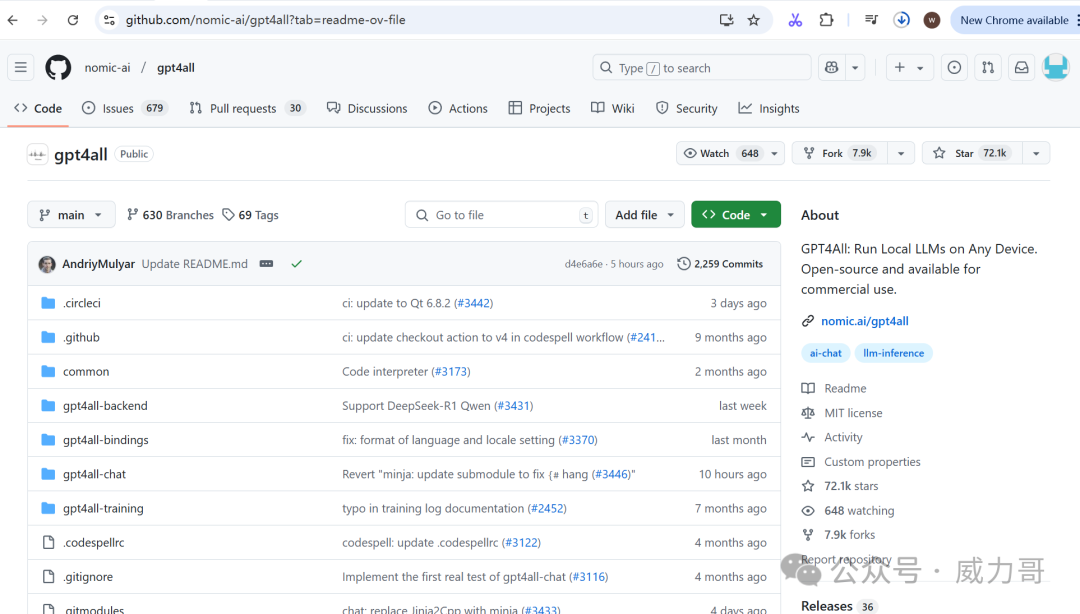This screenshot has height=614, width=1080.
Task: Open Watch options dropdown arrow
Action: pos(774,154)
